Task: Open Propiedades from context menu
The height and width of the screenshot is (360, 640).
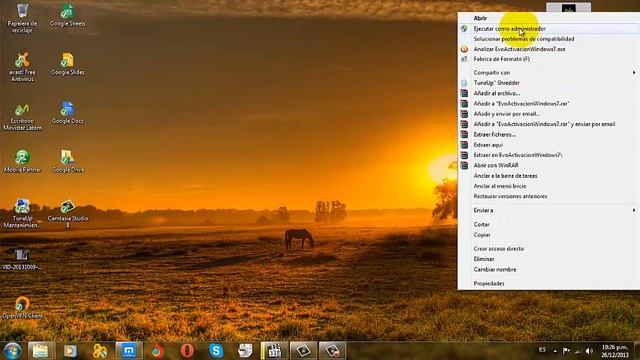Action: click(x=548, y=283)
